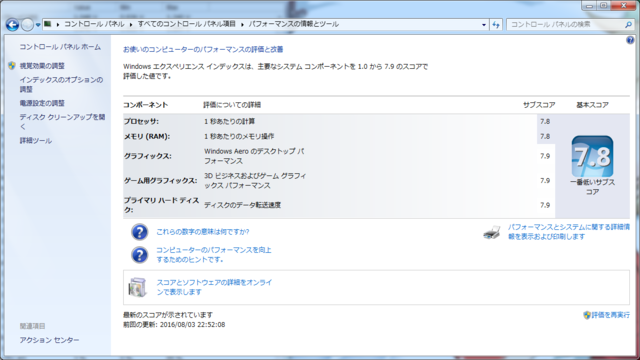
Task: Click 評価を再実行 link
Action: coord(611,315)
